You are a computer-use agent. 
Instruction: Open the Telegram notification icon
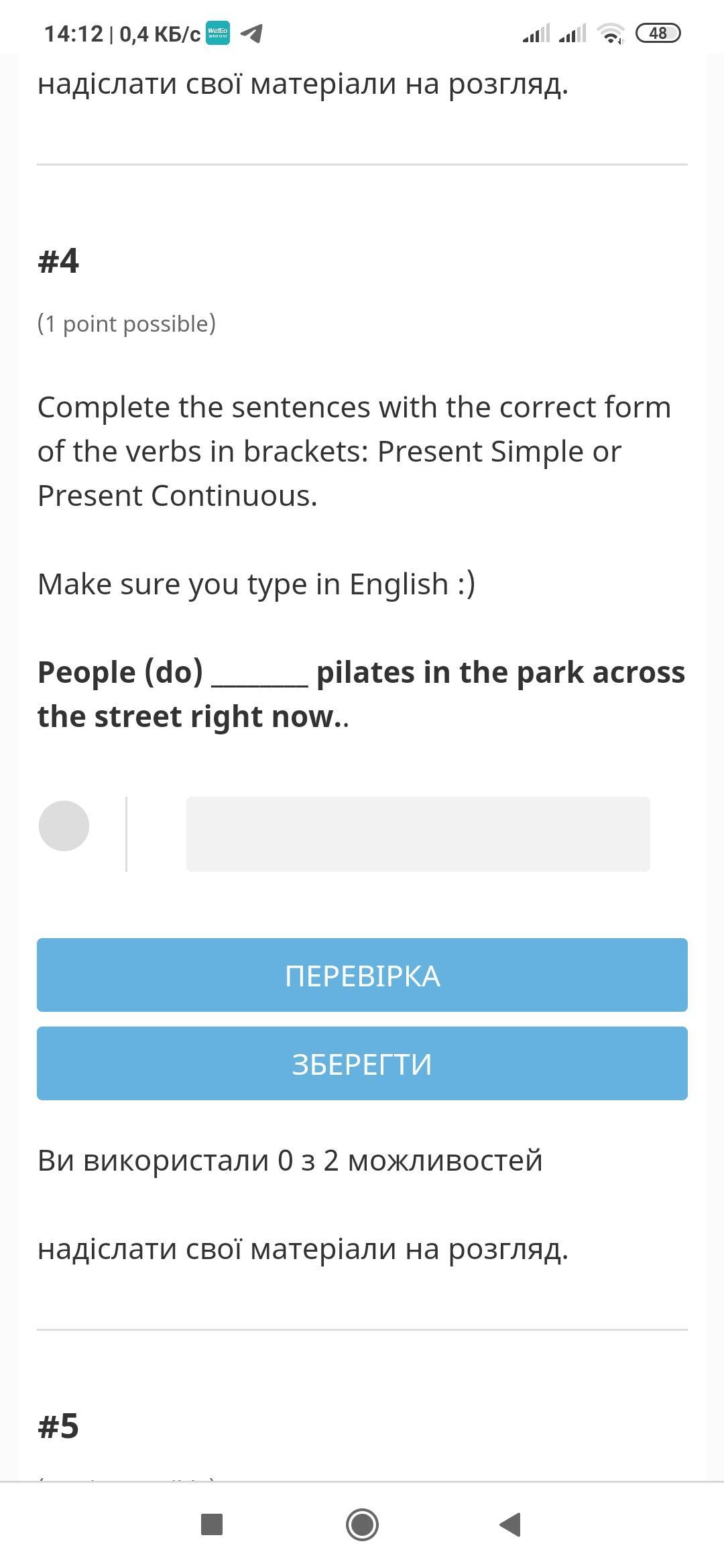pos(251,33)
